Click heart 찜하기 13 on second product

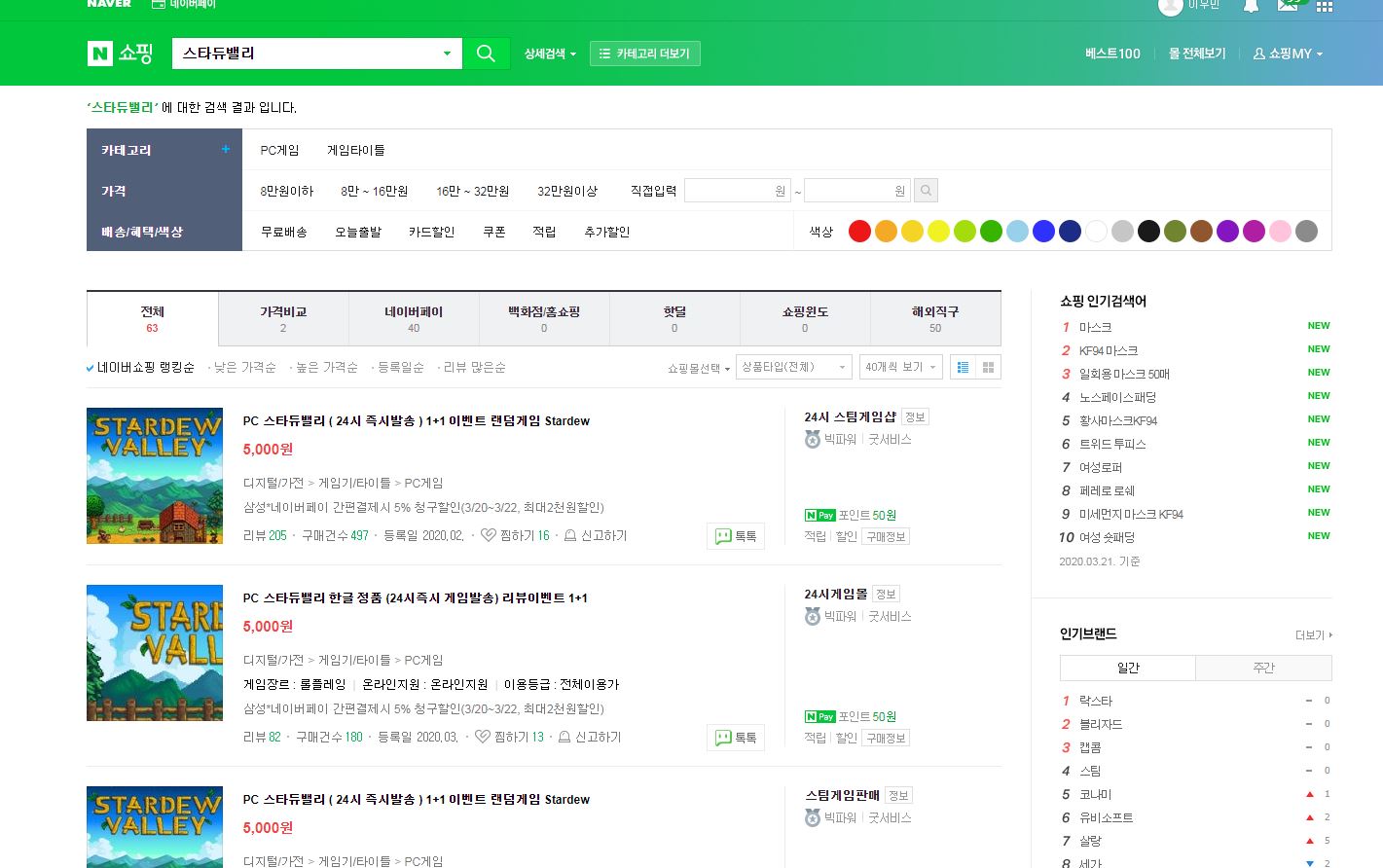click(x=509, y=737)
